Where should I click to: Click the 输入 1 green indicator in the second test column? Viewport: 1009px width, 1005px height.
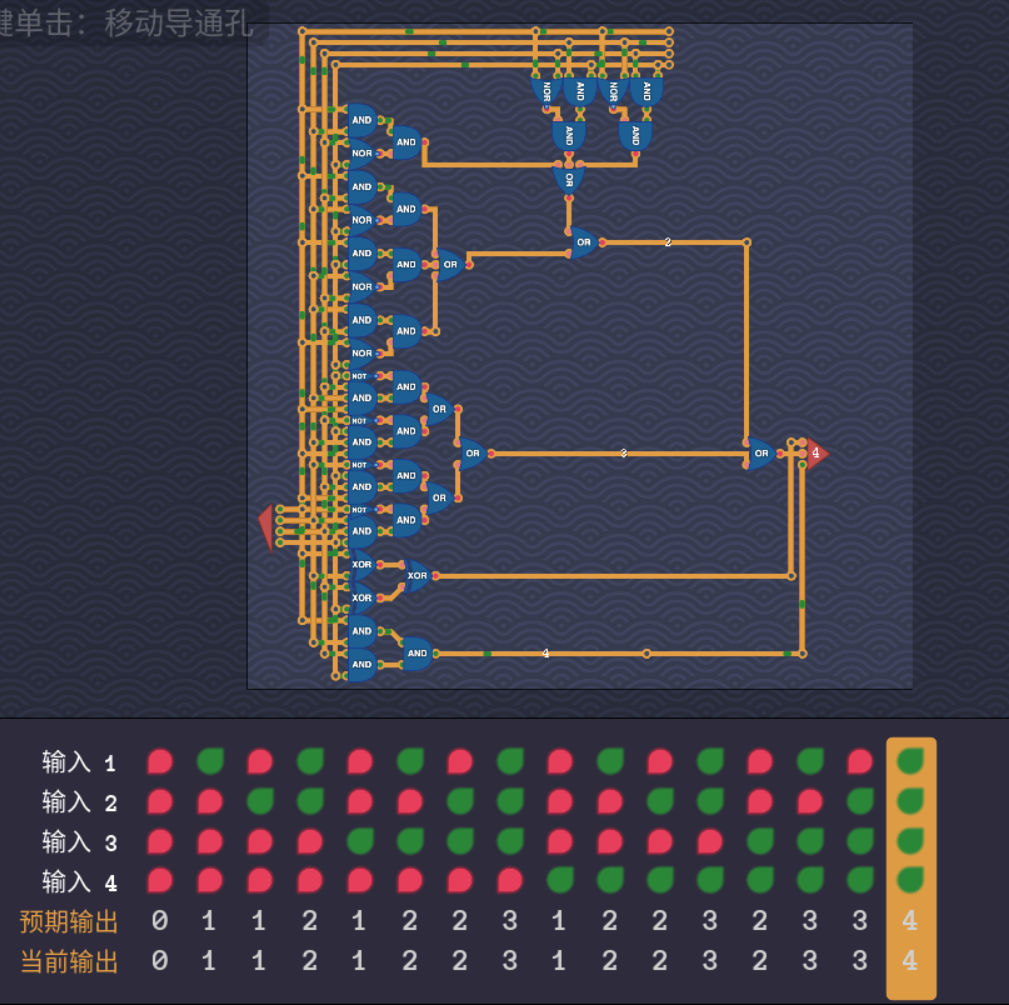click(210, 761)
